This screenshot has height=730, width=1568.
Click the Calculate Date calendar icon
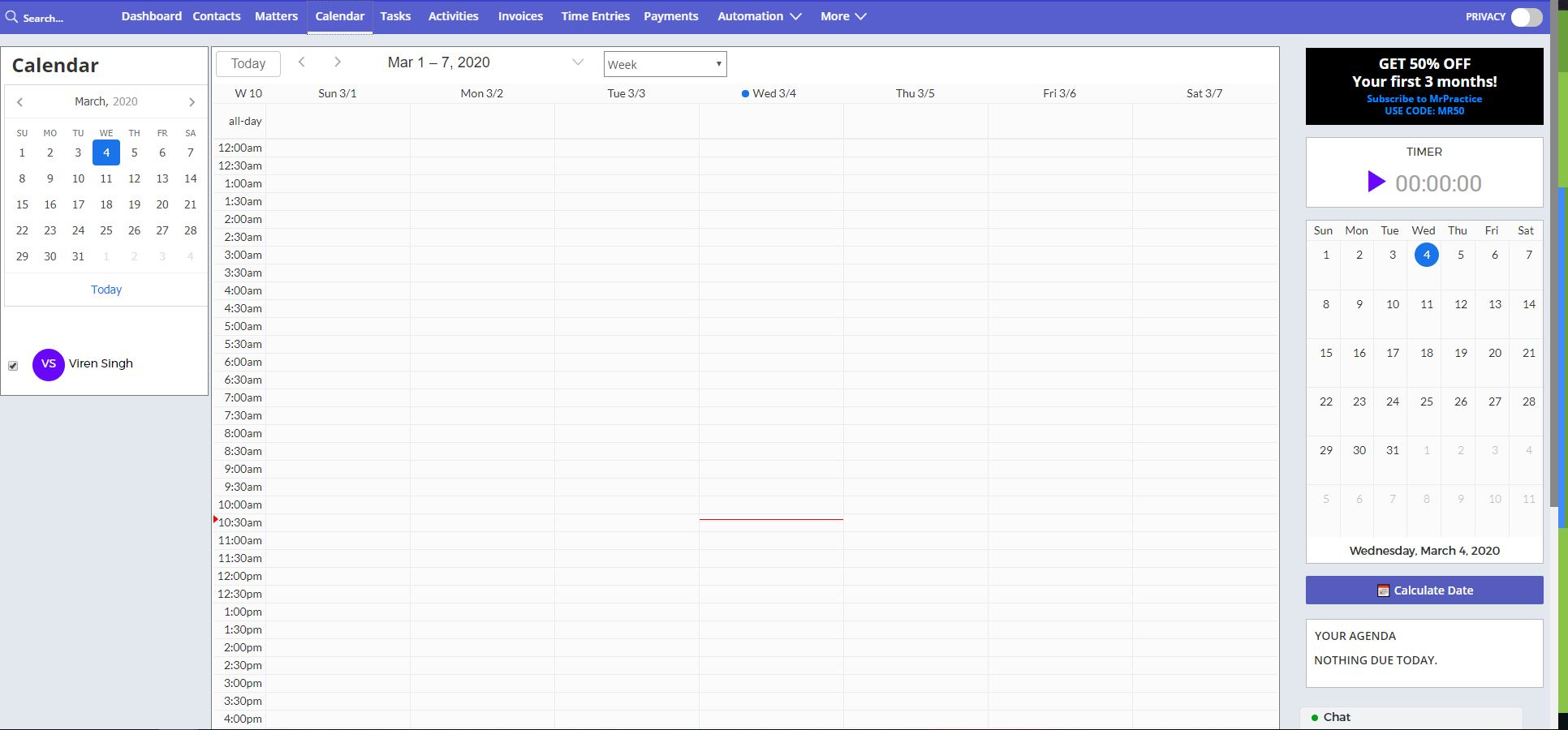[x=1383, y=590]
